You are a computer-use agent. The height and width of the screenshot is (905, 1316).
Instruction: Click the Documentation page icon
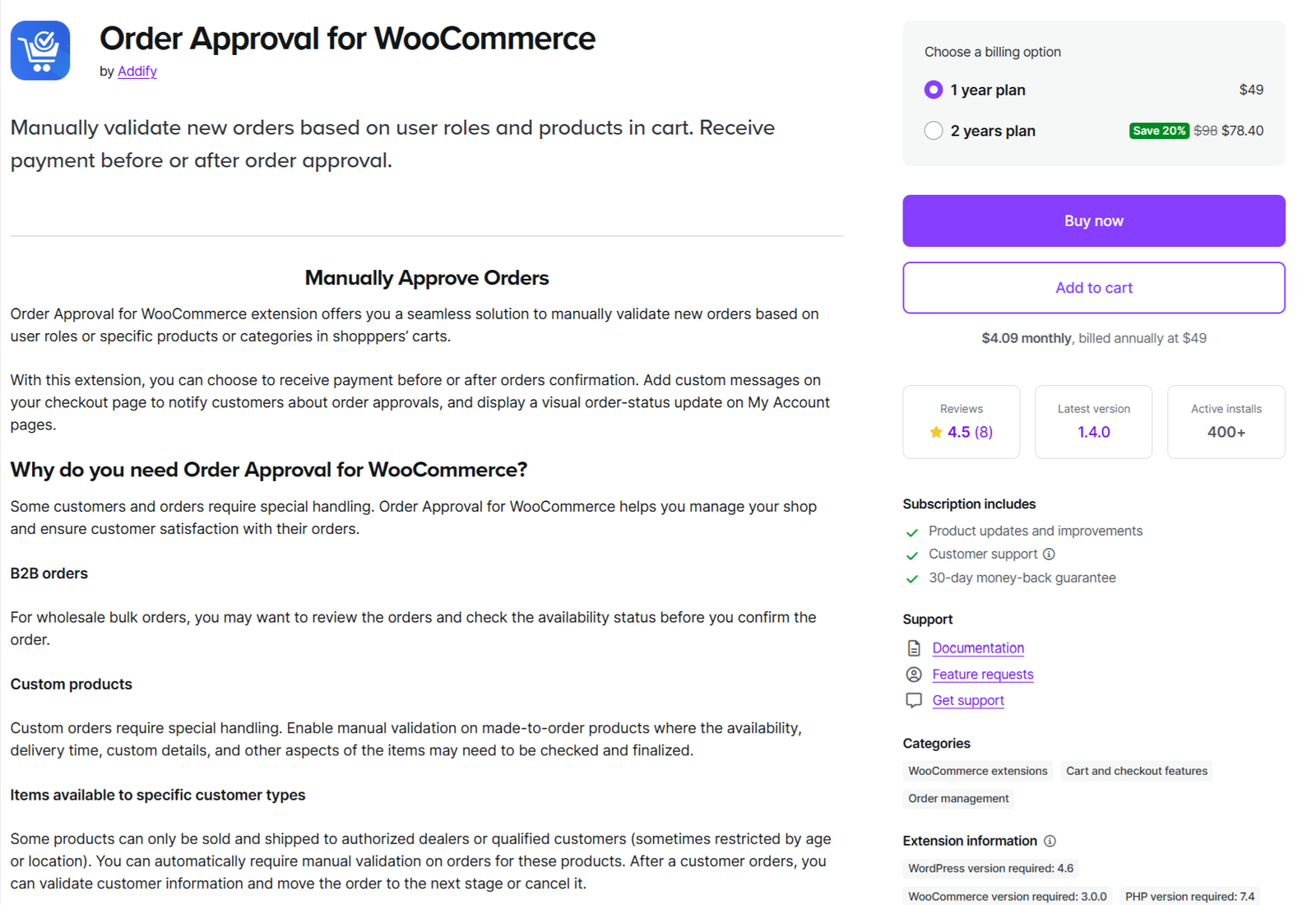pyautogui.click(x=914, y=648)
